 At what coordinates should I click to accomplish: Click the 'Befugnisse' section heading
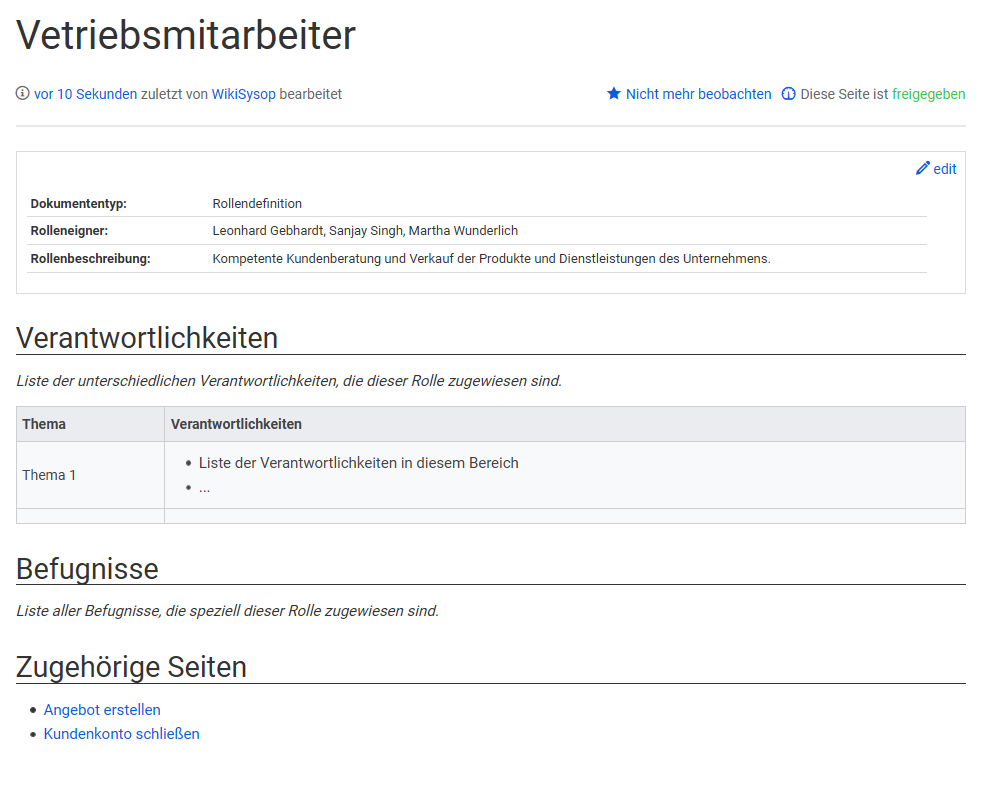pos(87,569)
